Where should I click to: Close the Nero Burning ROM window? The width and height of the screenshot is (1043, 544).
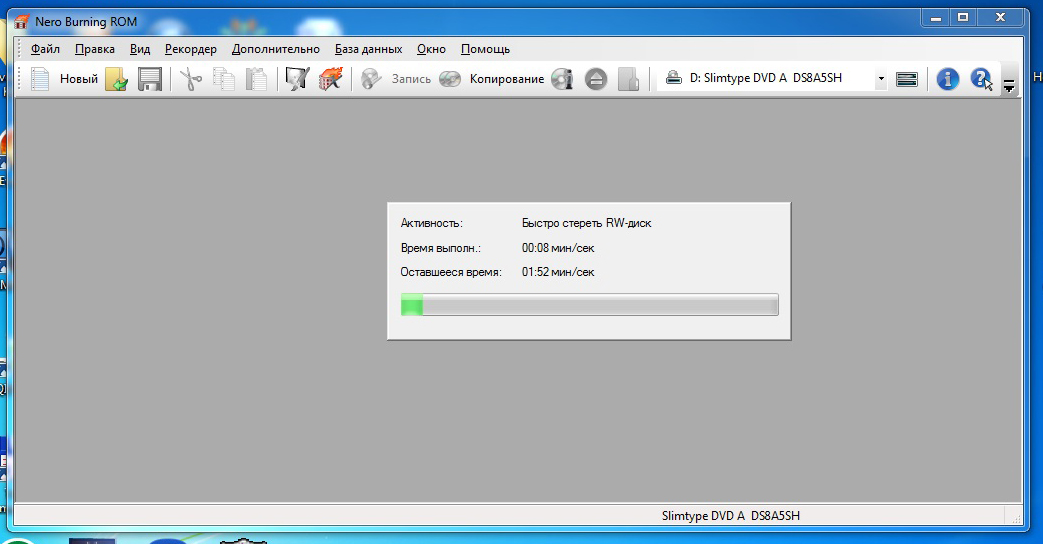click(x=1000, y=18)
